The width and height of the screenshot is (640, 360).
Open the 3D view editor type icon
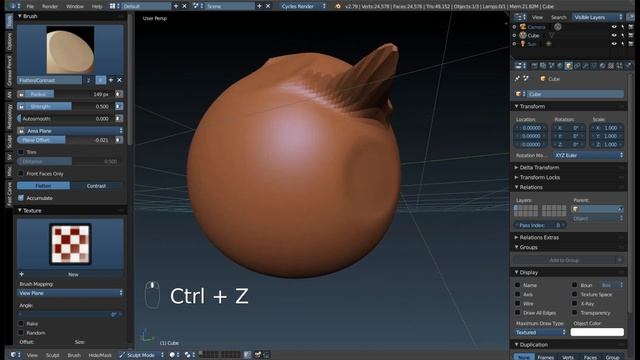15,355
